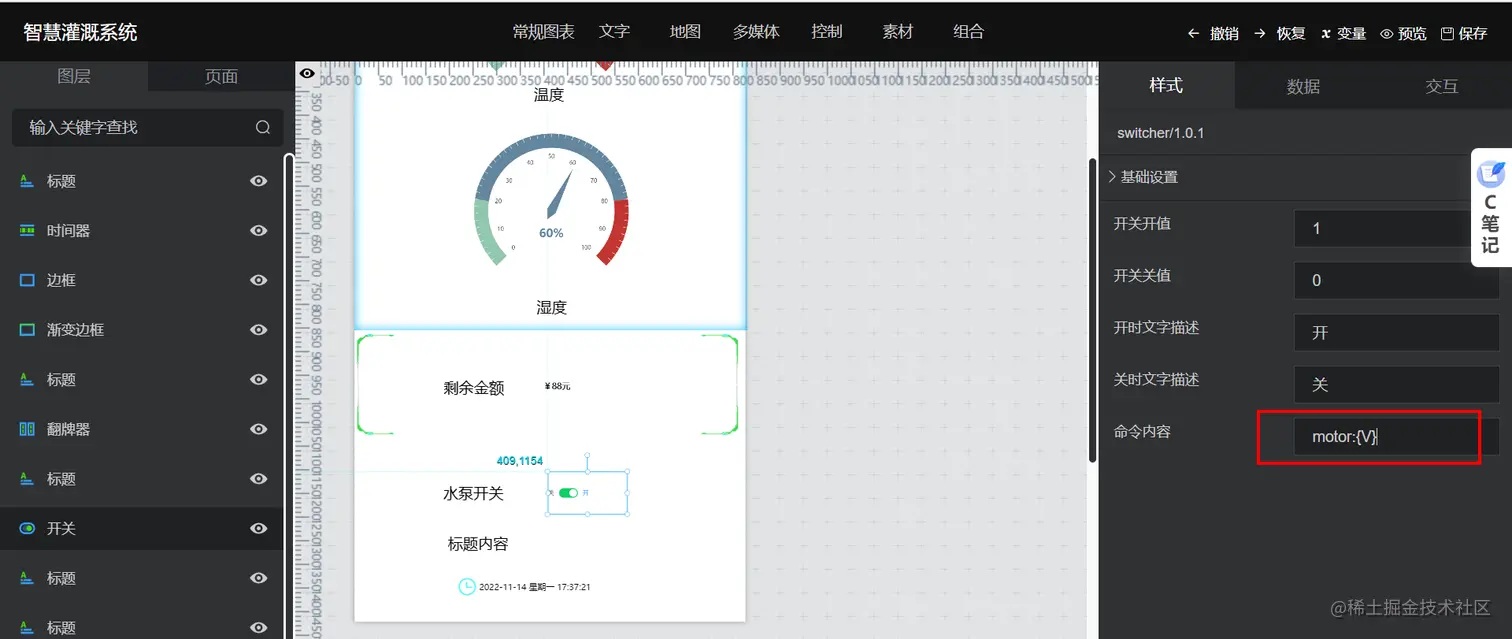This screenshot has height=639, width=1512.
Task: Open the 变量 variables panel
Action: pyautogui.click(x=1343, y=33)
